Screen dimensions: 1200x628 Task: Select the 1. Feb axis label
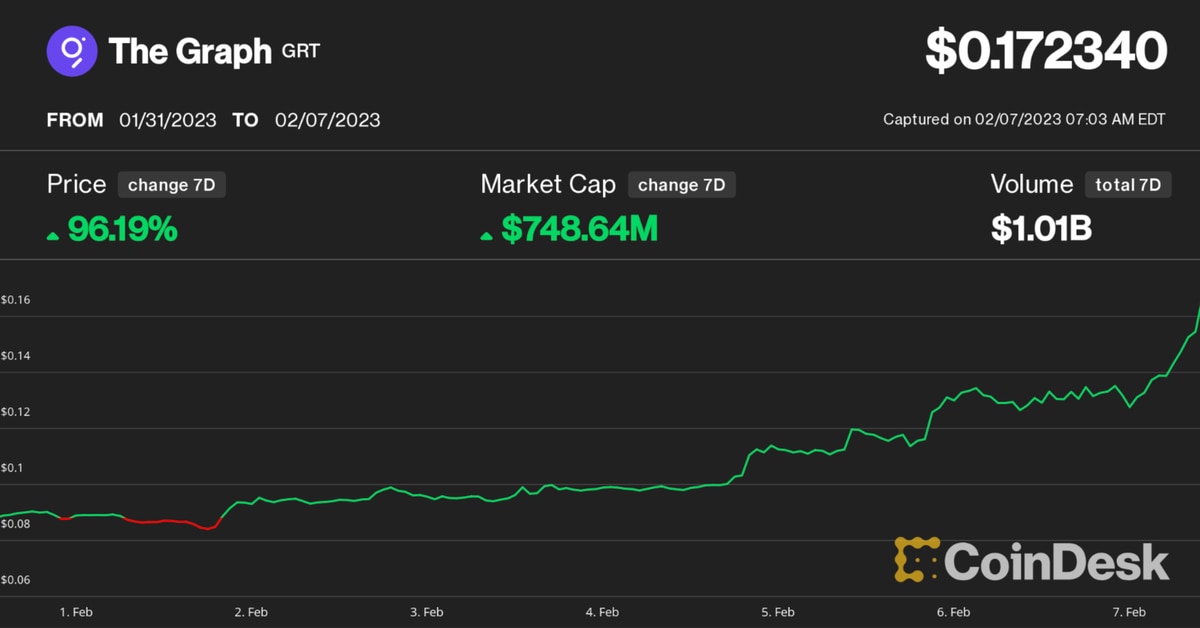click(x=75, y=611)
